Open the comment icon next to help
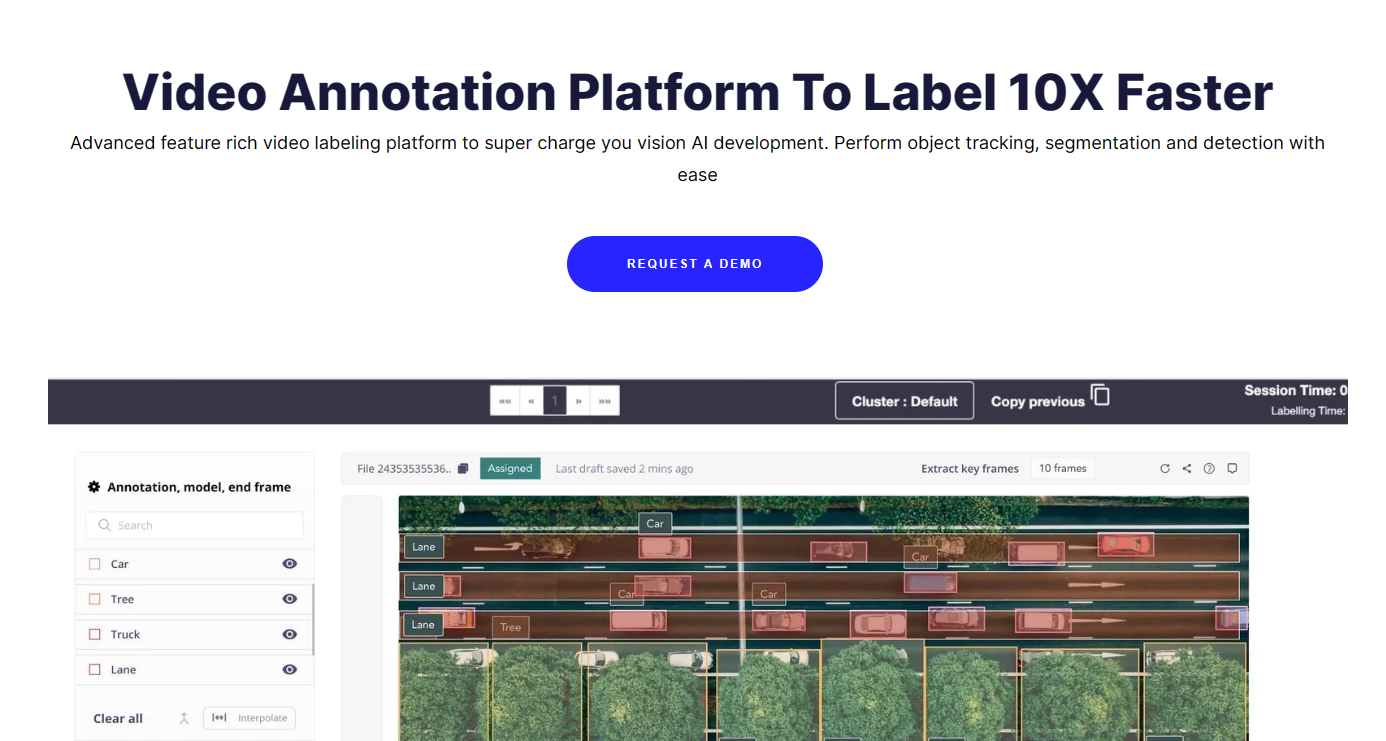Screen dimensions: 1386x741 tap(1232, 468)
